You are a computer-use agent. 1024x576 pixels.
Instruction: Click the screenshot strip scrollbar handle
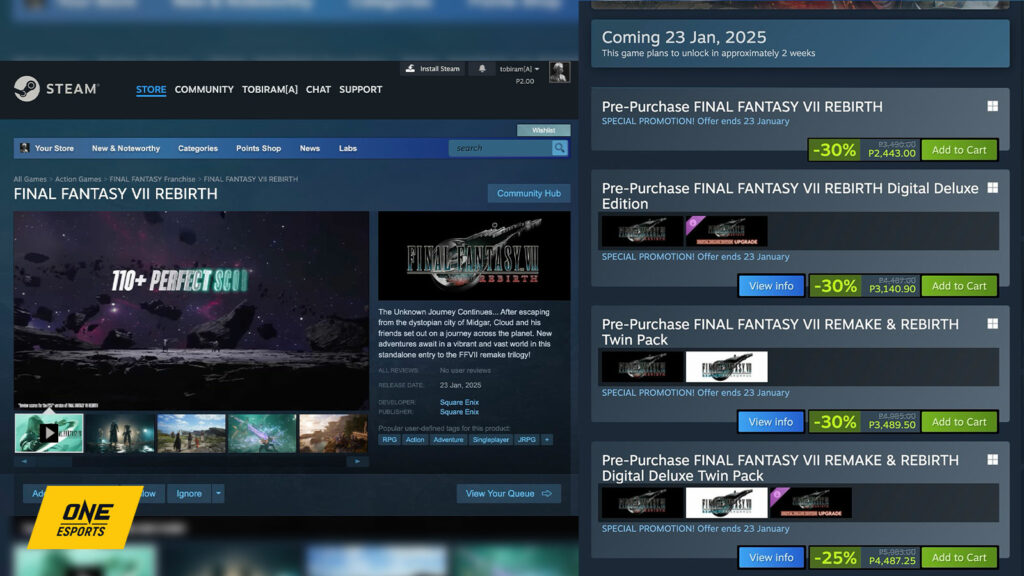(x=54, y=461)
